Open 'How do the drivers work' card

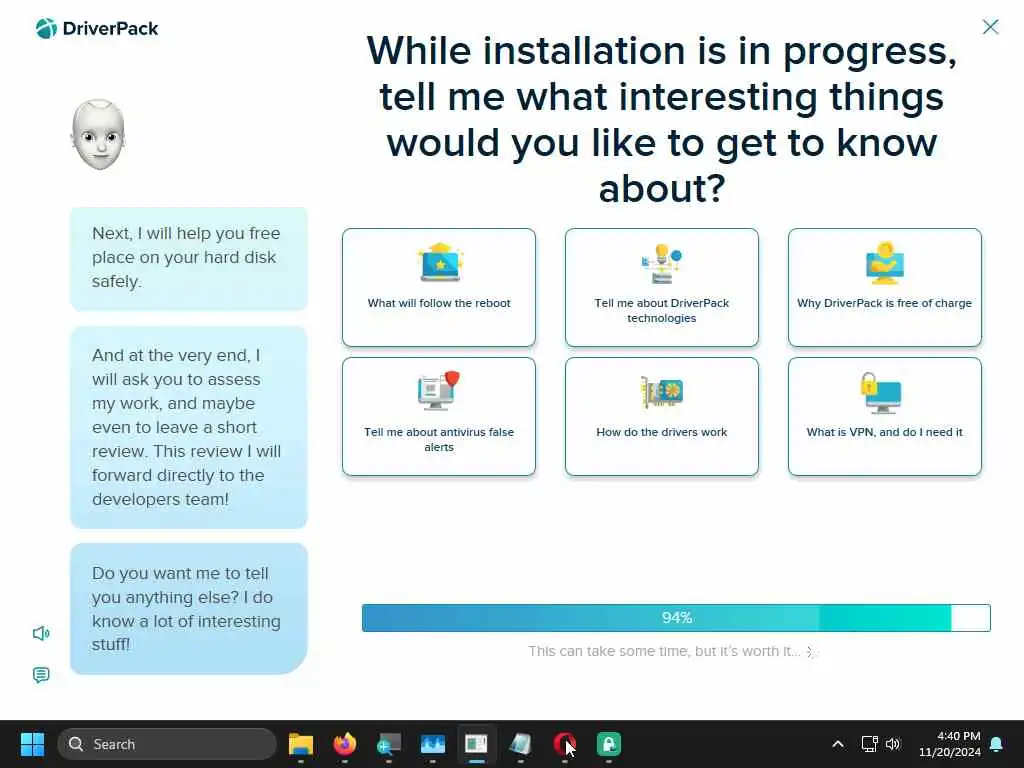[x=662, y=417]
